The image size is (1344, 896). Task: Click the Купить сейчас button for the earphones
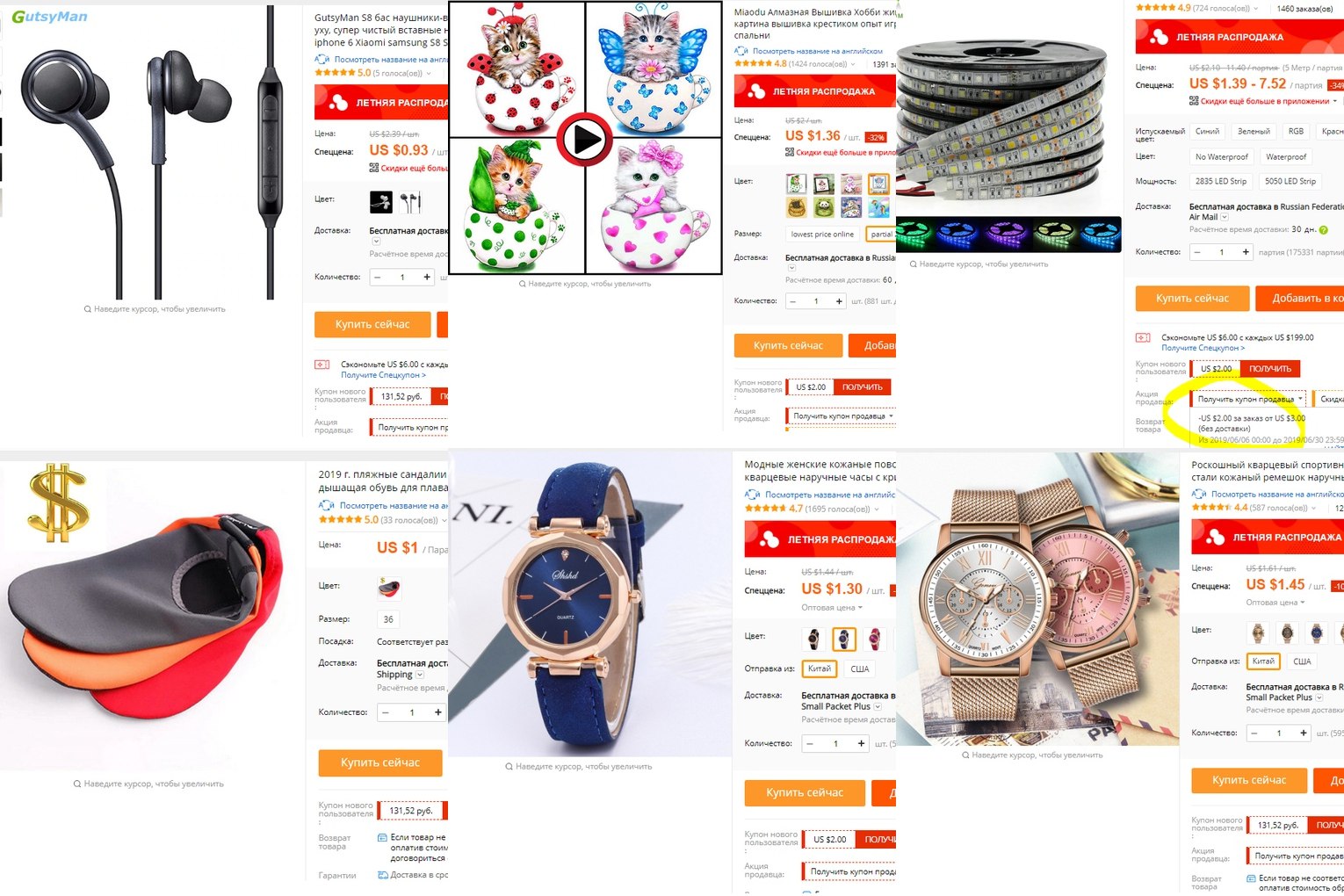click(x=372, y=324)
